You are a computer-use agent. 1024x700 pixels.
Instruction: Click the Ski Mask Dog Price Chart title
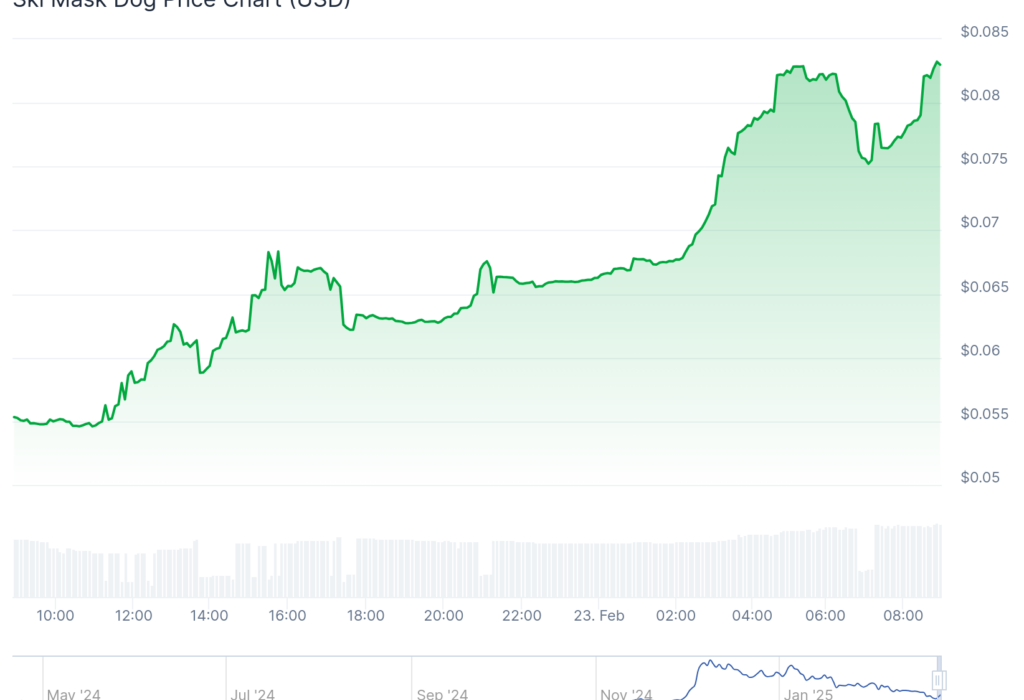[180, 3]
